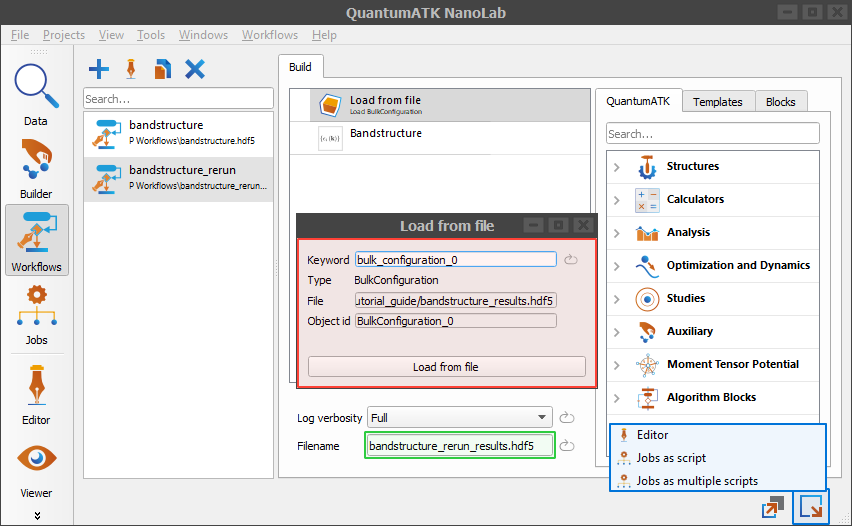Screen dimensions: 852x526
Task: Open the Workflows menu
Action: 270,35
